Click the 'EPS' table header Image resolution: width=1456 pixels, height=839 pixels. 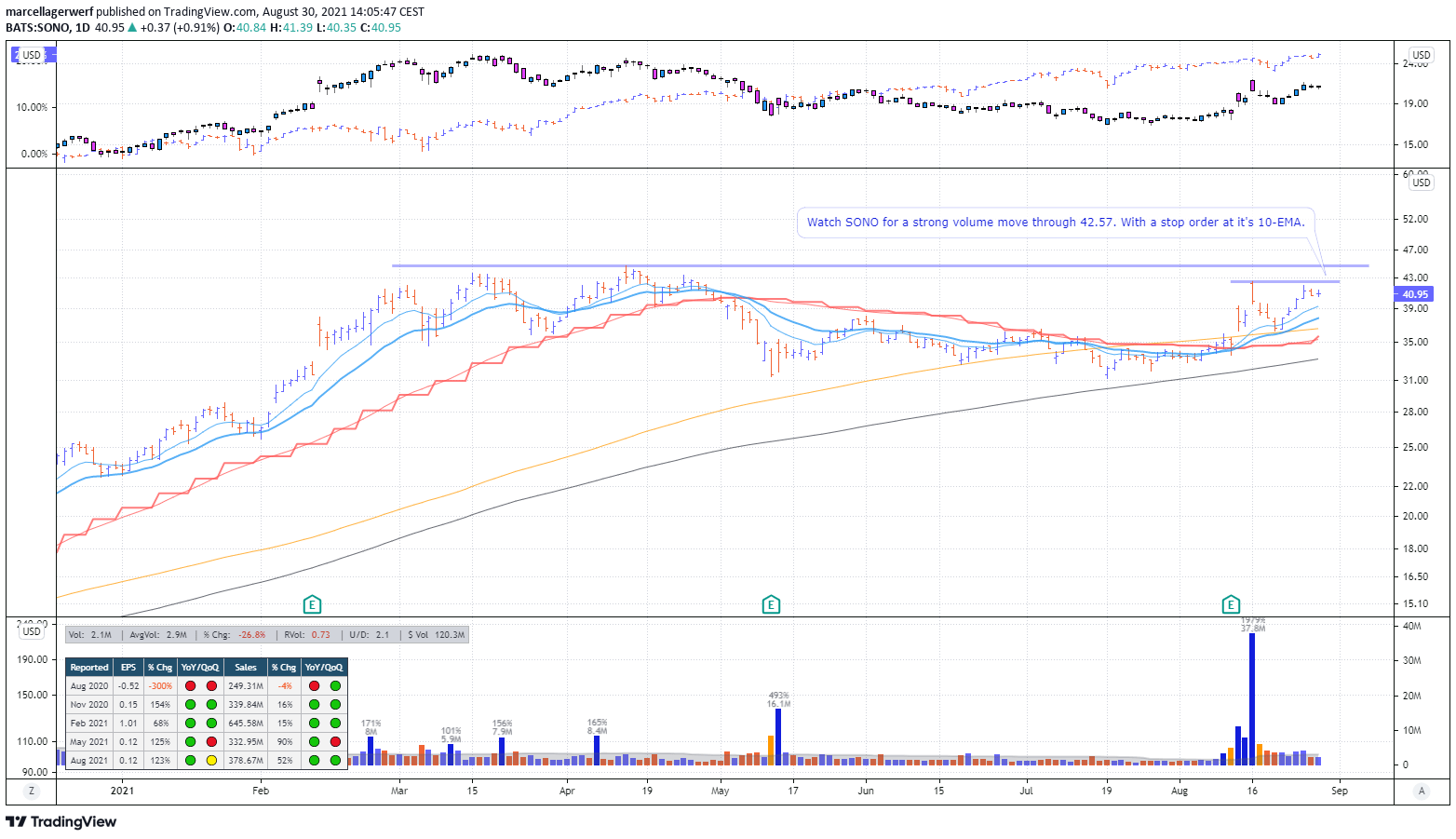(128, 668)
